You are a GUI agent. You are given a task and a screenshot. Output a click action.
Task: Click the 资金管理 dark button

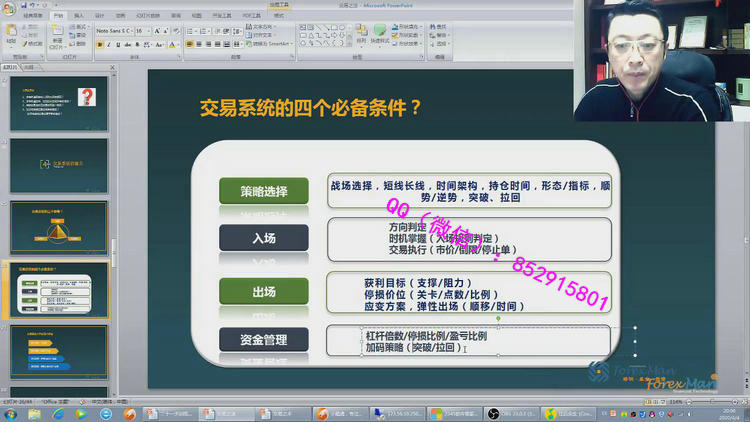[264, 340]
